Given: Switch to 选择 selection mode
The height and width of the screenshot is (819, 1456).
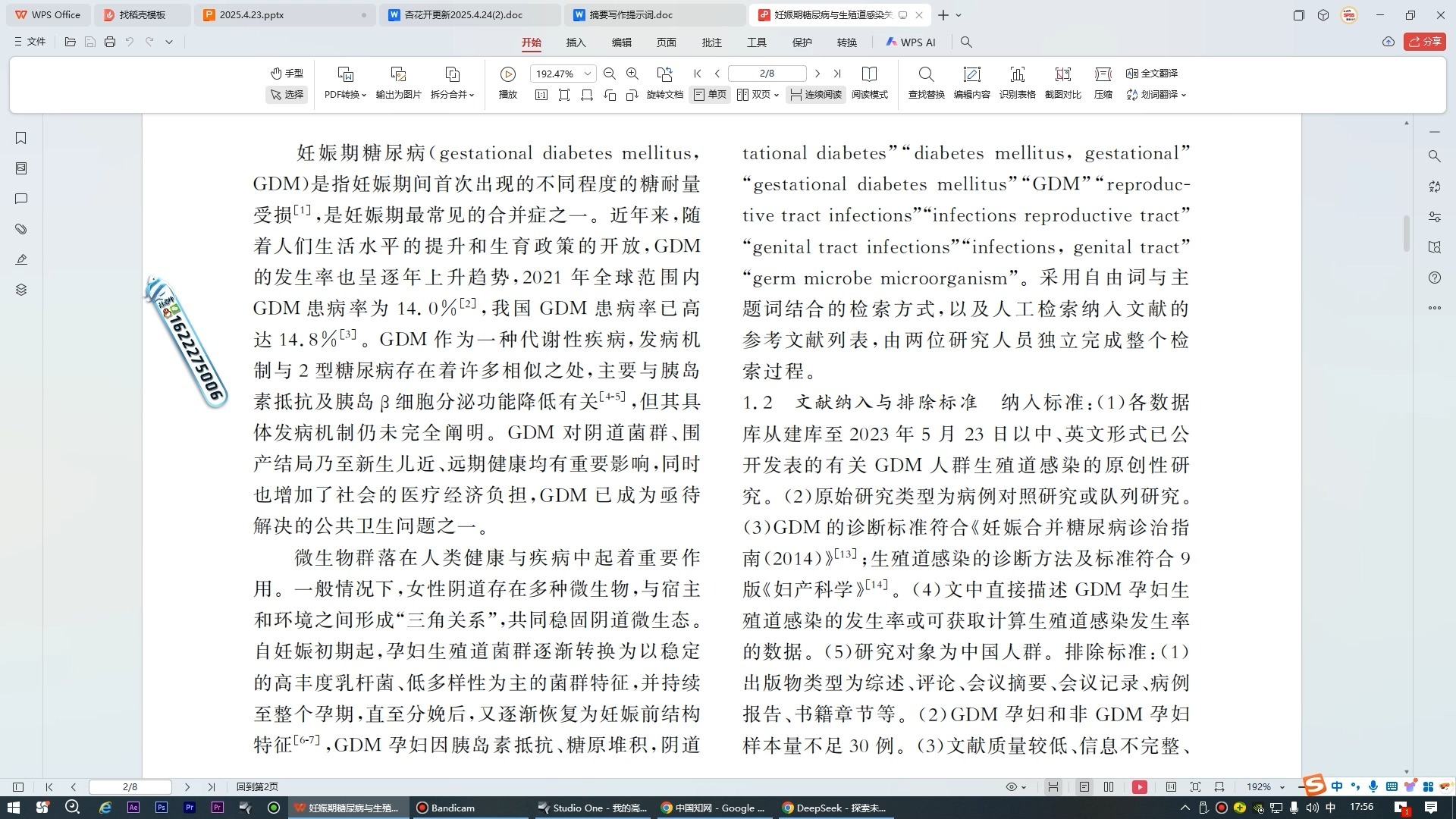Looking at the screenshot, I should [287, 95].
